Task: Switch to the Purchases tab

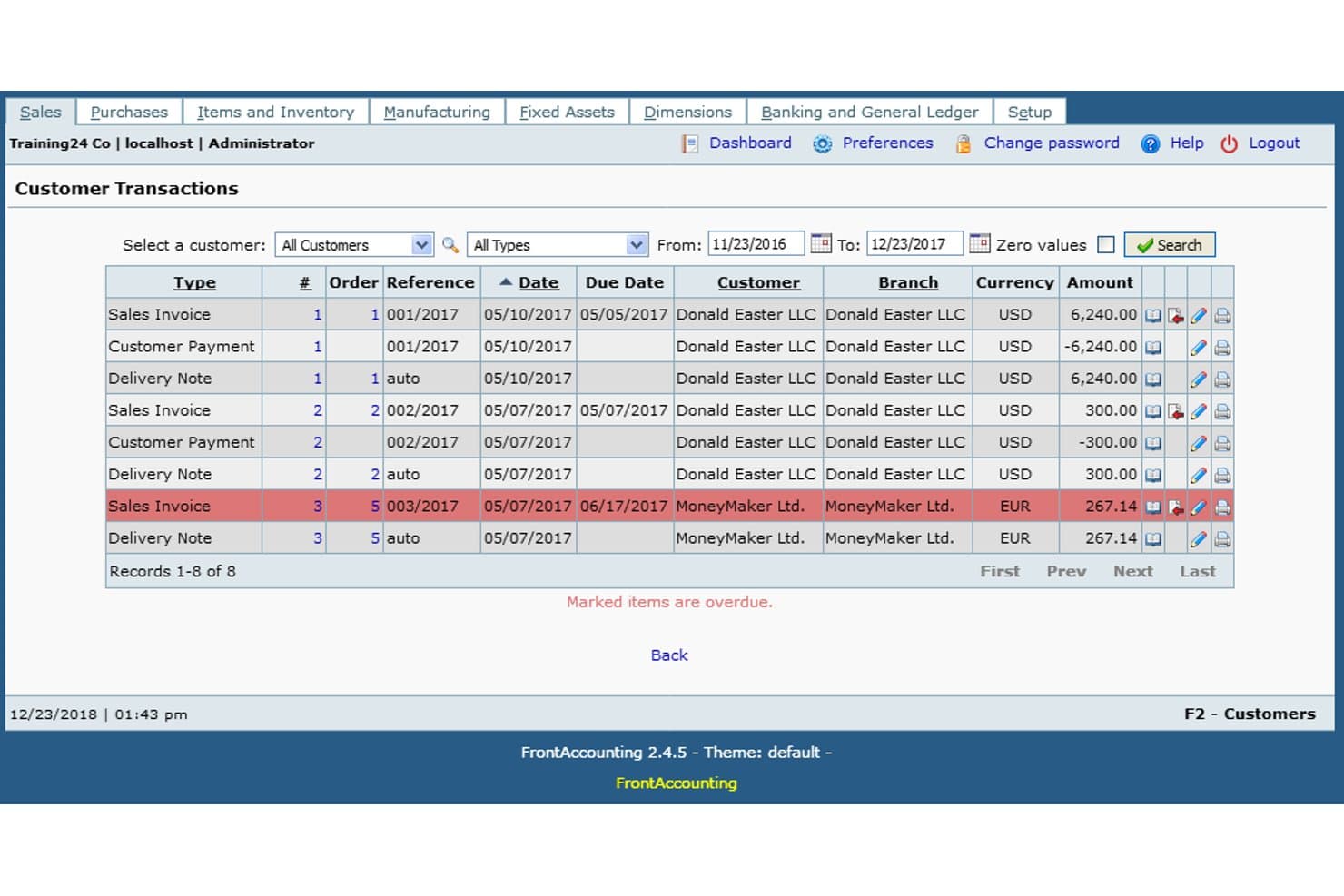Action: (129, 112)
